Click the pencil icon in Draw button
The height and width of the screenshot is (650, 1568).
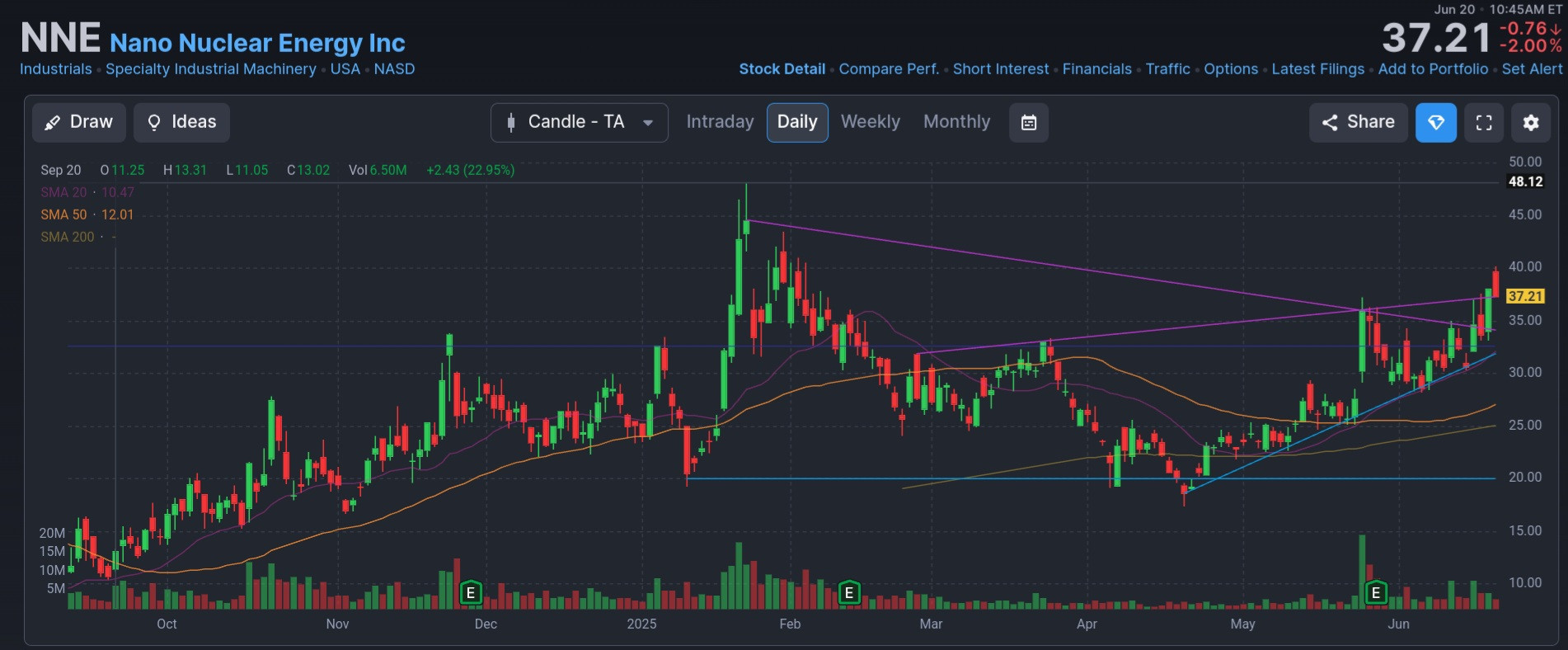[x=52, y=123]
